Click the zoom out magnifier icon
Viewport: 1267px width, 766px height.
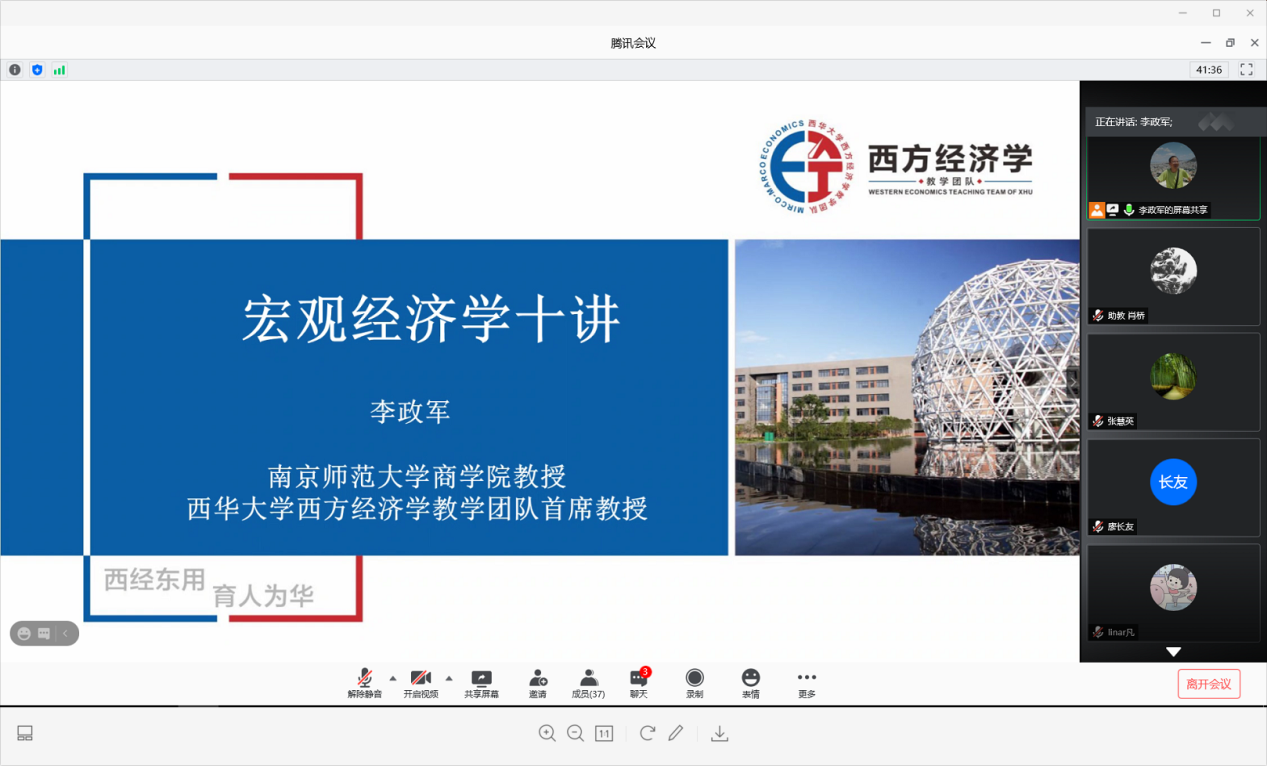coord(575,733)
